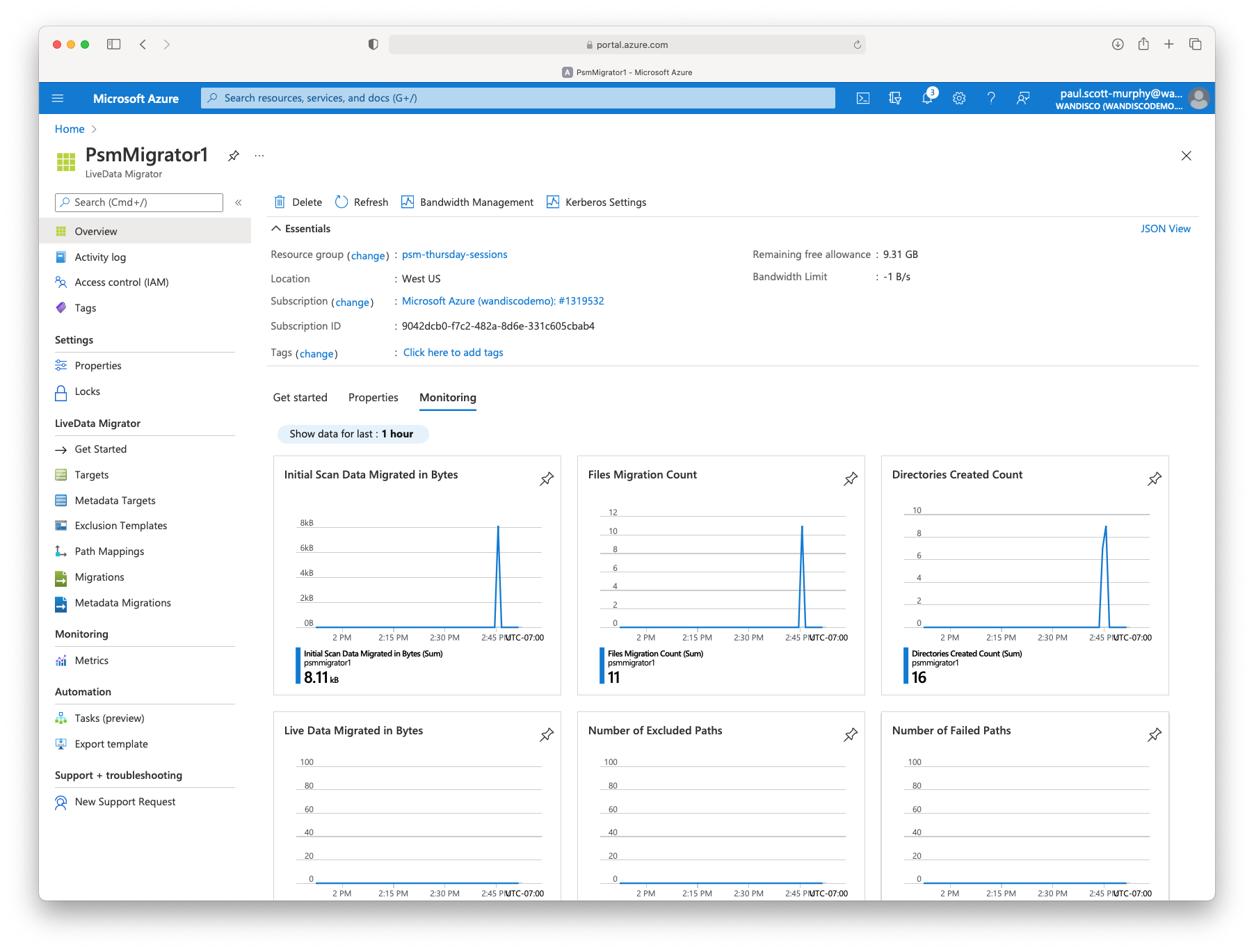The height and width of the screenshot is (952, 1254).
Task: Pin the Directories Created Count chart
Action: pos(1154,478)
